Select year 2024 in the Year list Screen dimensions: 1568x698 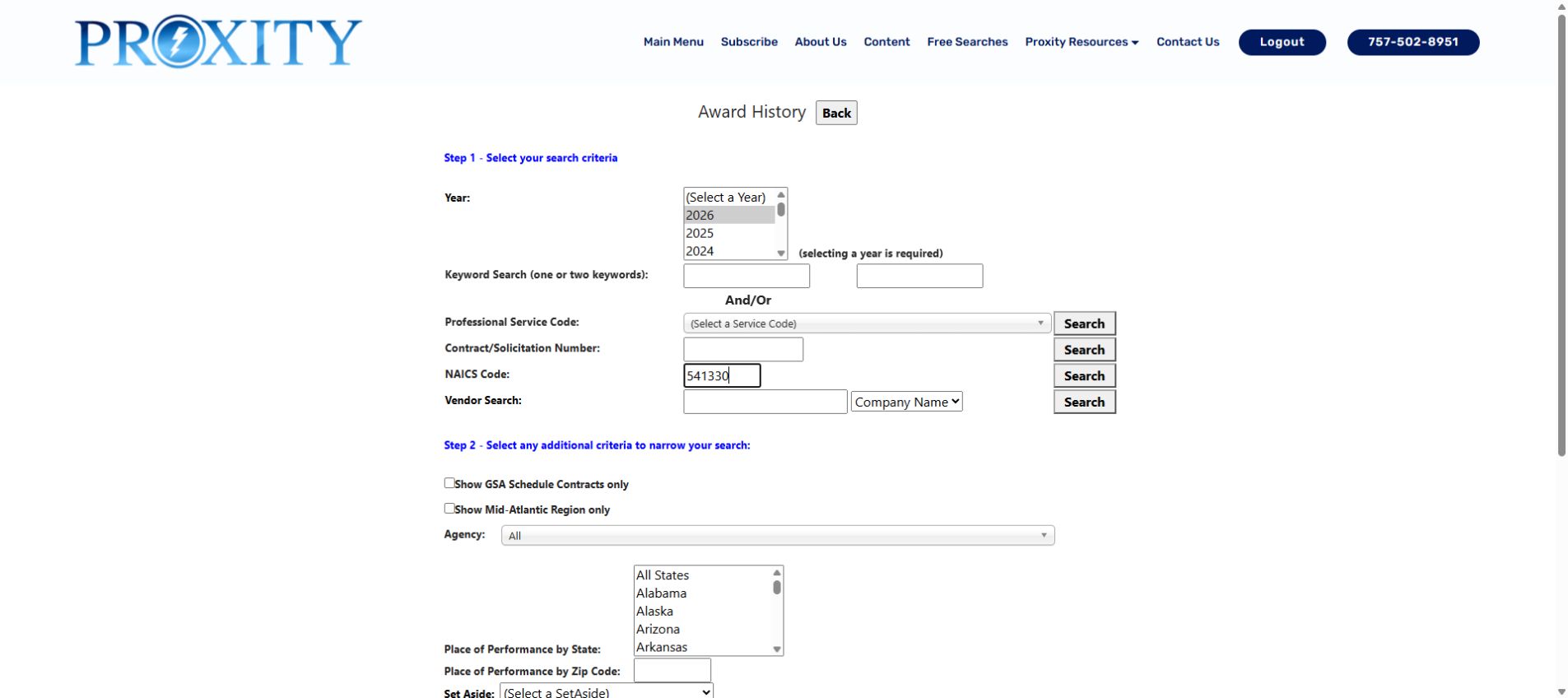tap(729, 251)
